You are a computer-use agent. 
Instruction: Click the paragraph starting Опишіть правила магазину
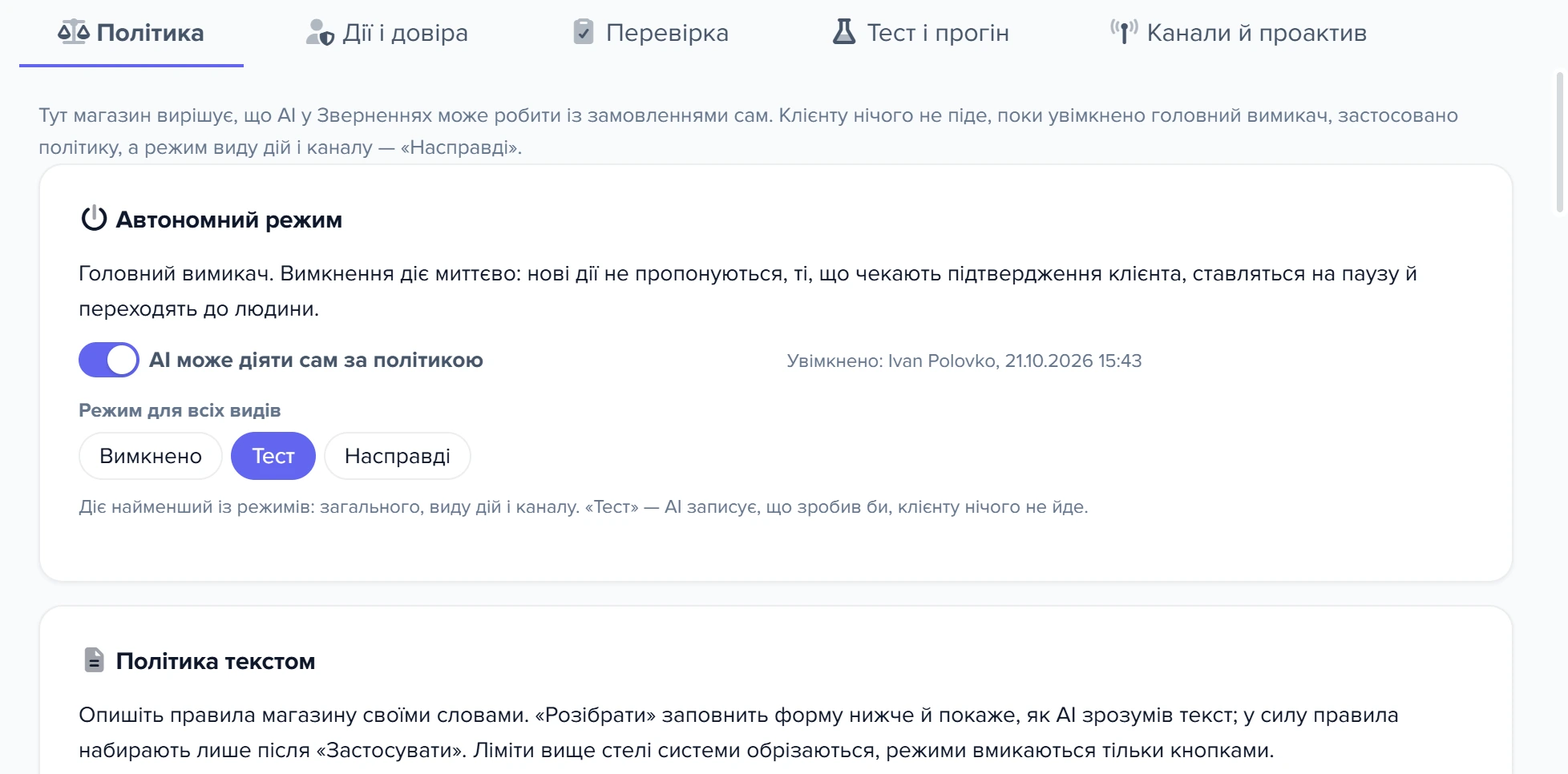pyautogui.click(x=738, y=732)
